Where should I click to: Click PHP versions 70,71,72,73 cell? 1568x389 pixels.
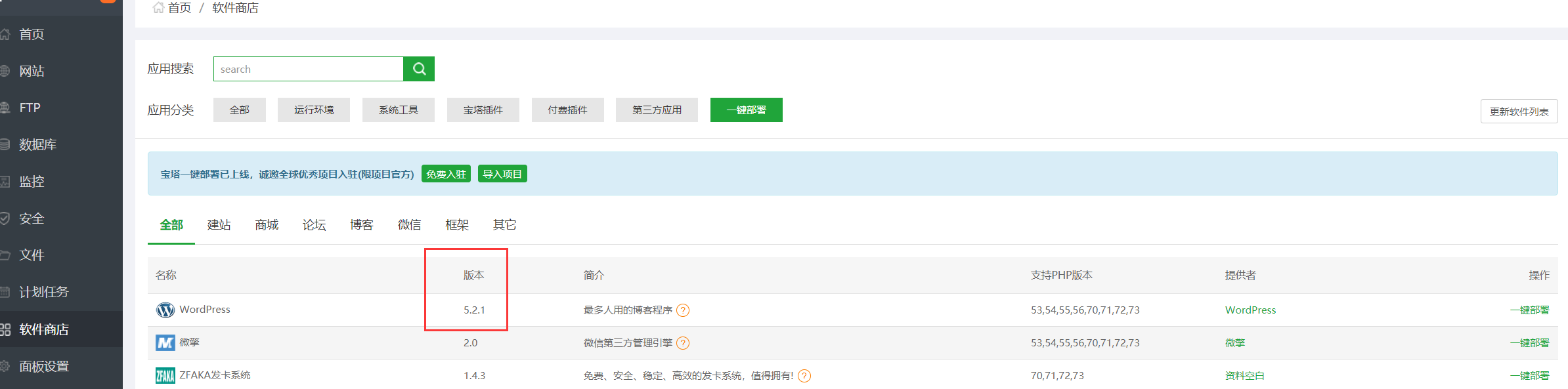1057,375
